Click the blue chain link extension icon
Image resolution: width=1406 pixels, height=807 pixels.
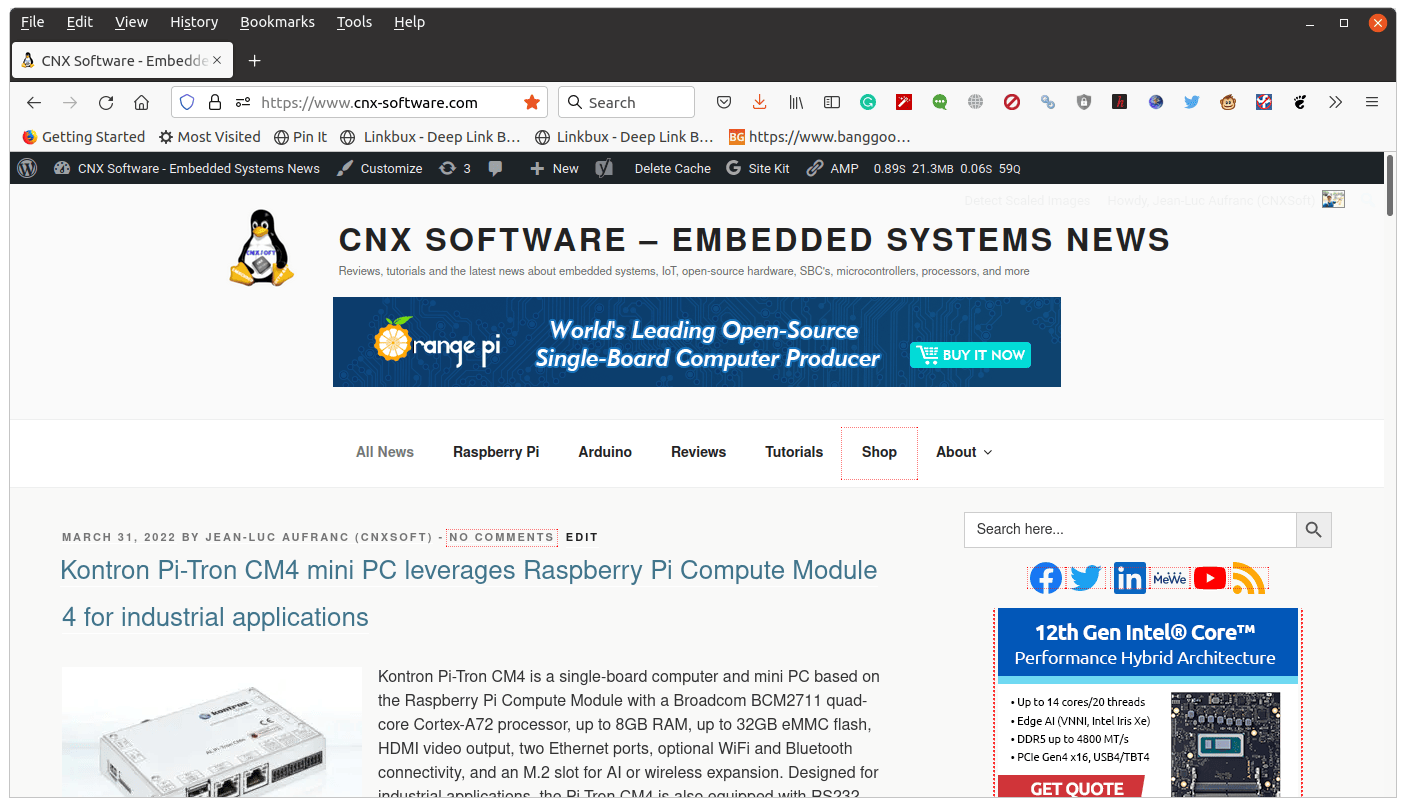click(x=1048, y=102)
